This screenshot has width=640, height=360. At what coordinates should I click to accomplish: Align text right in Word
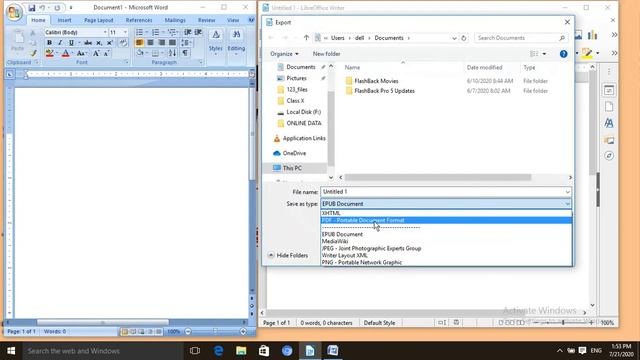click(162, 43)
